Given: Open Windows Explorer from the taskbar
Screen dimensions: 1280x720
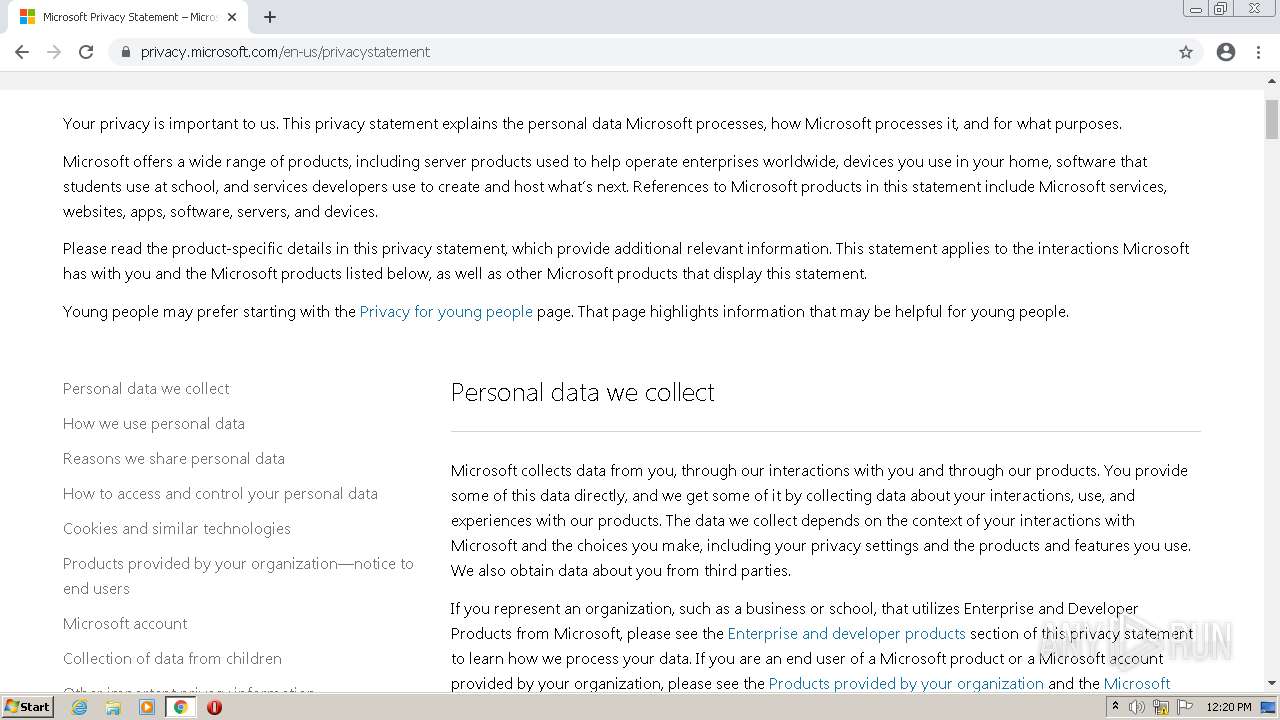Looking at the screenshot, I should click(113, 707).
